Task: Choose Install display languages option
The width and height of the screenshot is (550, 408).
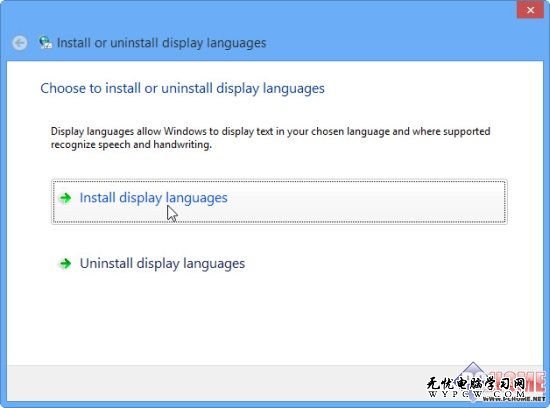Action: [x=279, y=202]
